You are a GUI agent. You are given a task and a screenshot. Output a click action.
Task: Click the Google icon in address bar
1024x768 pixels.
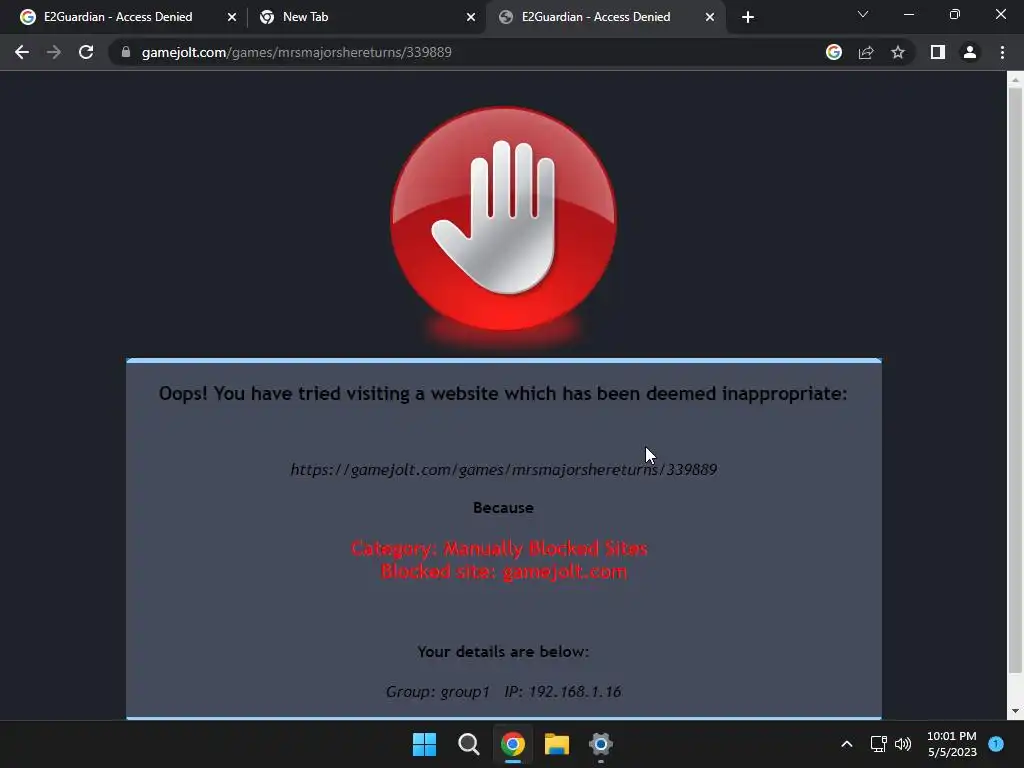point(834,52)
